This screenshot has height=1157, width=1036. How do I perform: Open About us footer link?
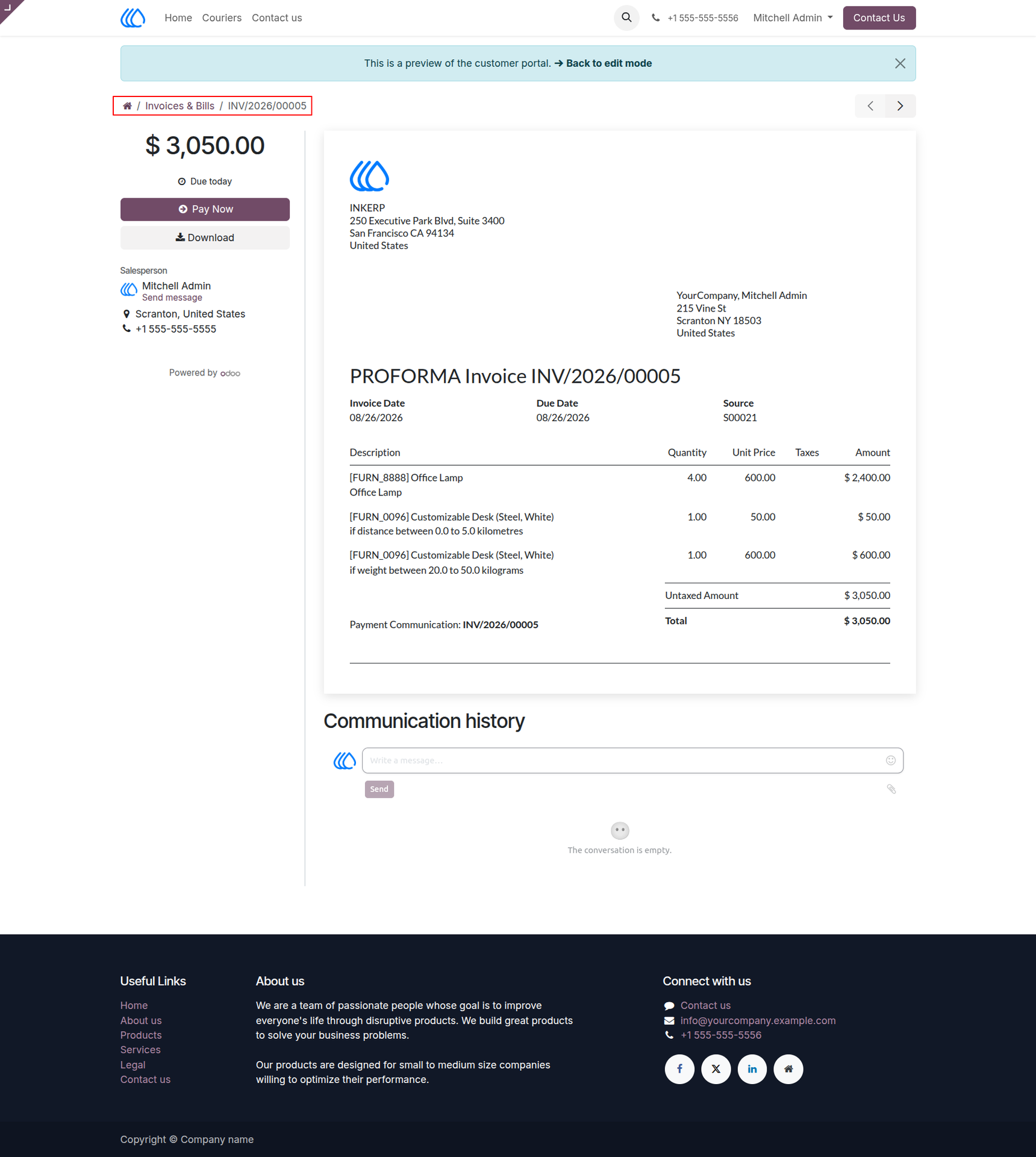(x=141, y=1020)
